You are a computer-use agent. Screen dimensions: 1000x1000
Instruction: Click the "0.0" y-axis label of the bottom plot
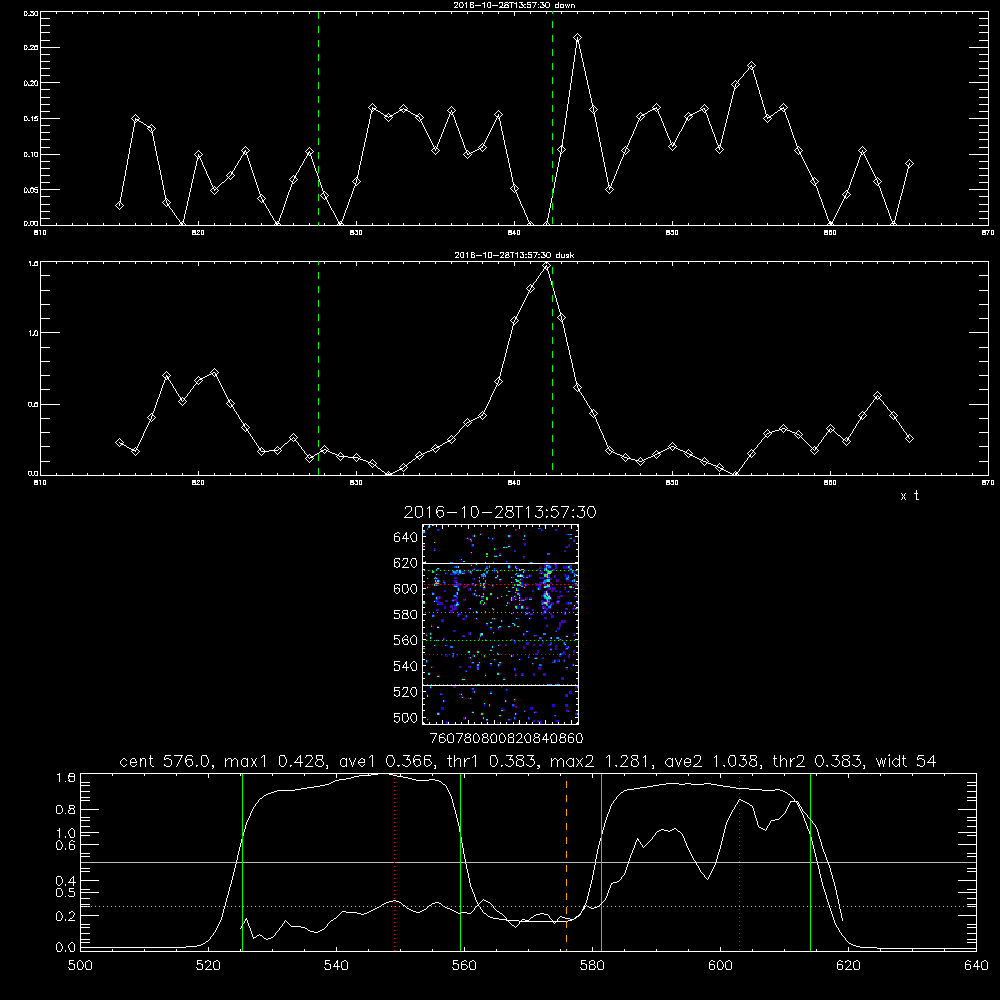(66, 948)
